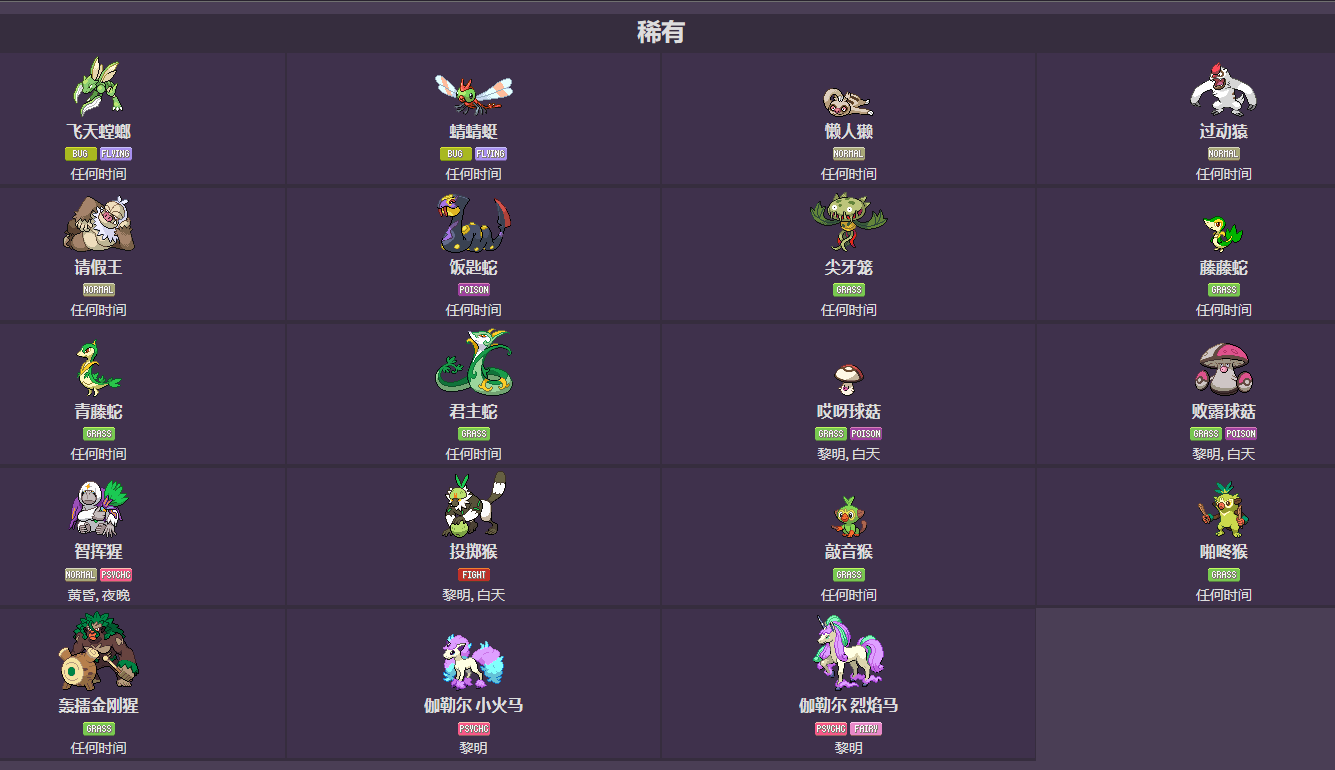Click the 尖牙笼 Carnivine sprite
Screen dimensions: 1335x770
[x=848, y=222]
